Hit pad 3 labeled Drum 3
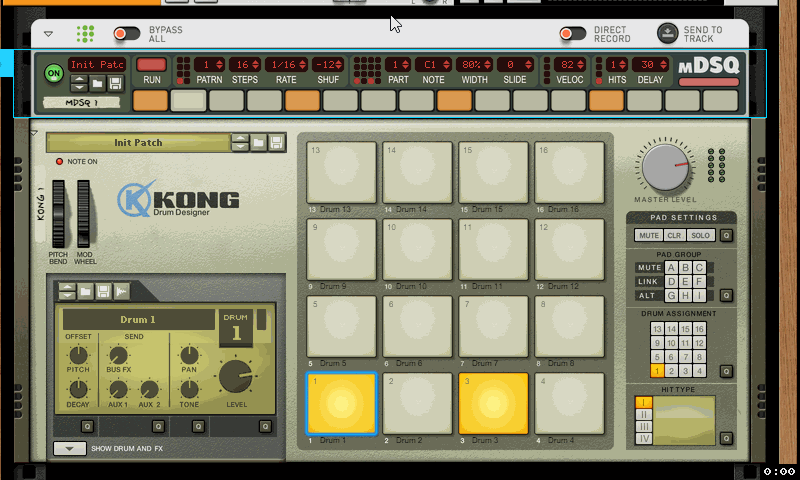 point(493,403)
